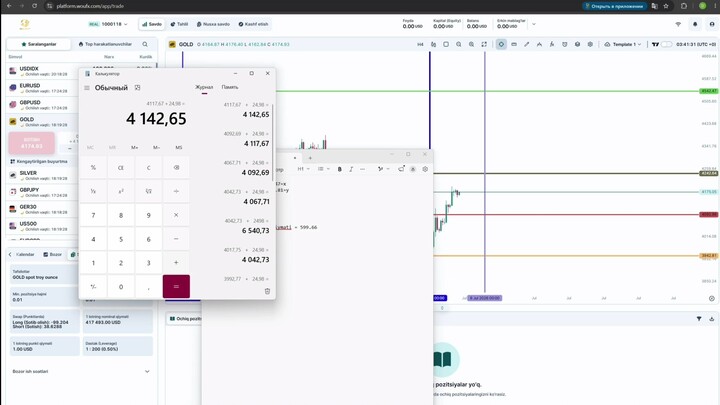Click the calculator plus button
The image size is (720, 405).
176,263
